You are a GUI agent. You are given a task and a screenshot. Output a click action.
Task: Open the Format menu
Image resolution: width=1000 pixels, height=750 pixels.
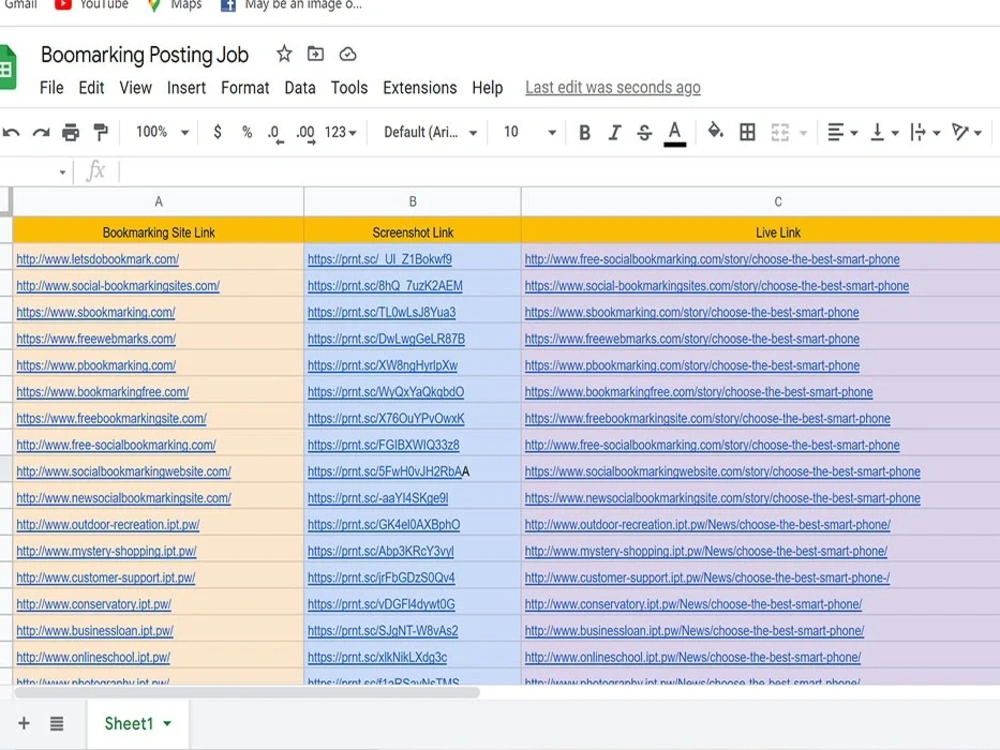pyautogui.click(x=245, y=87)
